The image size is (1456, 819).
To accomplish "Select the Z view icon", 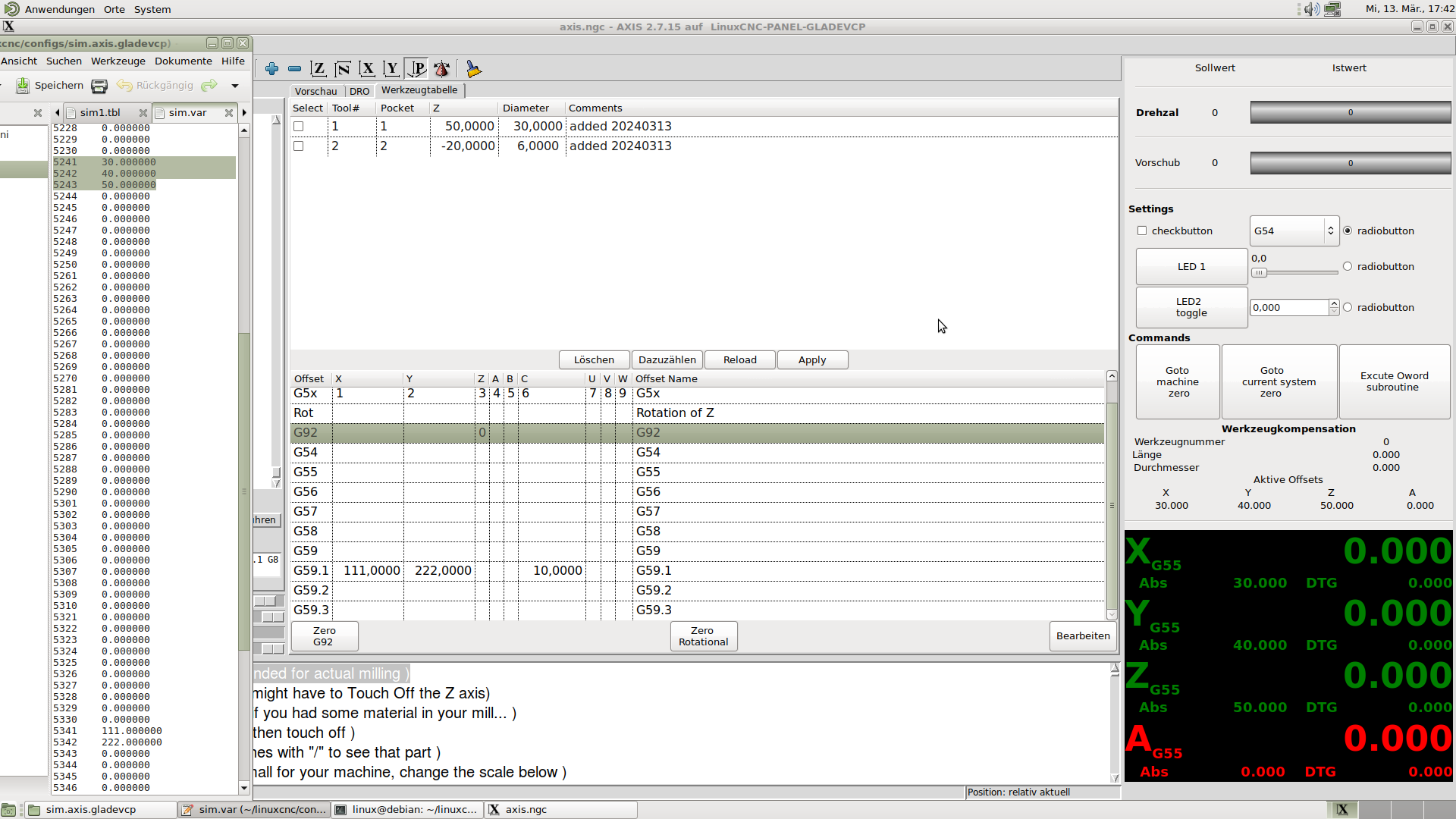I will point(318,69).
